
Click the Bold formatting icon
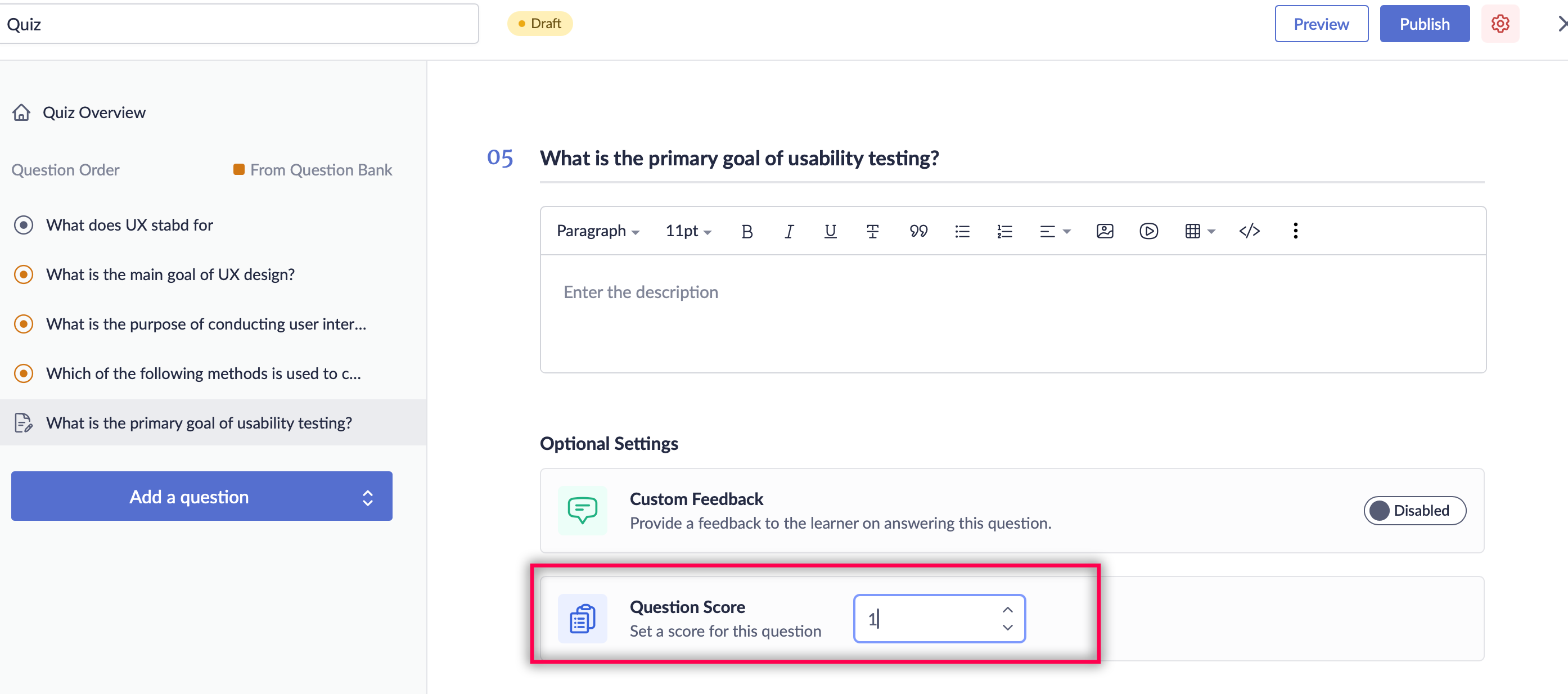(x=747, y=231)
